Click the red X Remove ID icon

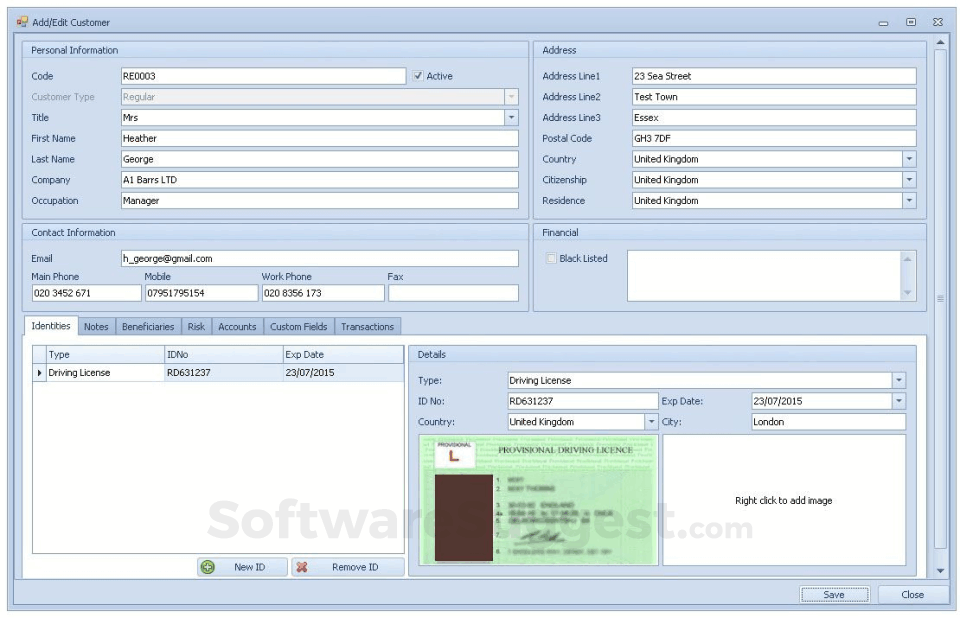302,567
